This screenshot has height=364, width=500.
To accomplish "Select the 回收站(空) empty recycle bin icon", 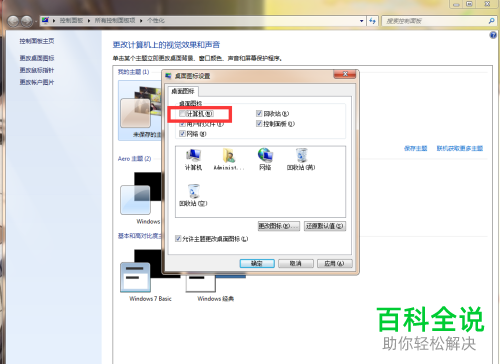I will pyautogui.click(x=193, y=195).
